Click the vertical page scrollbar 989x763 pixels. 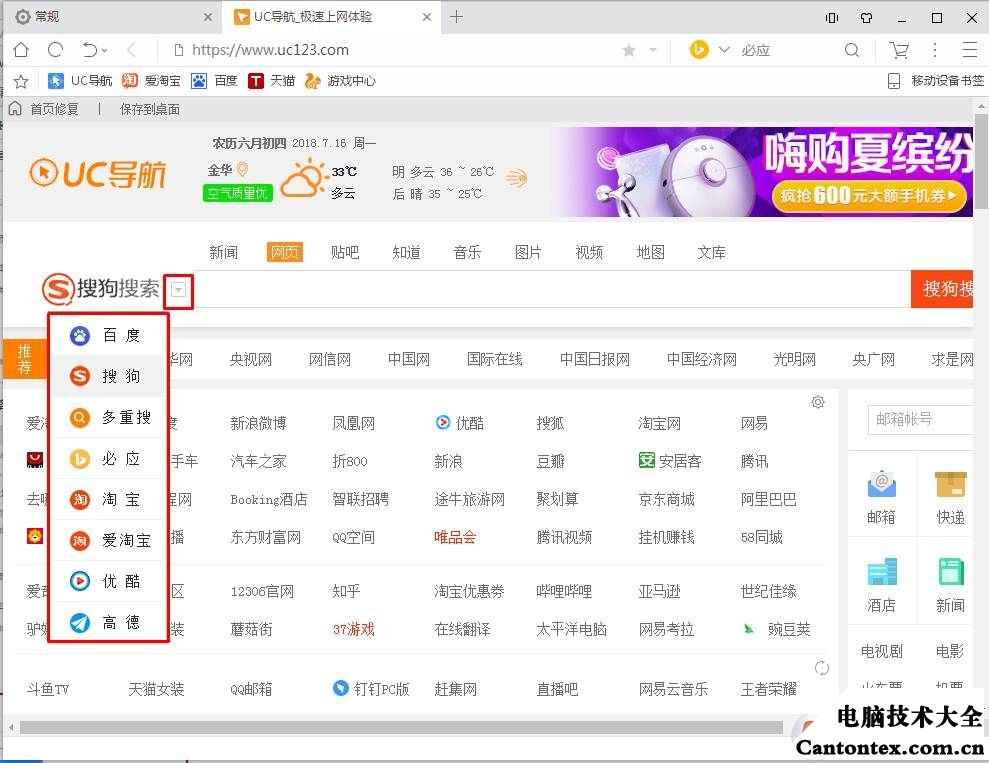click(981, 162)
